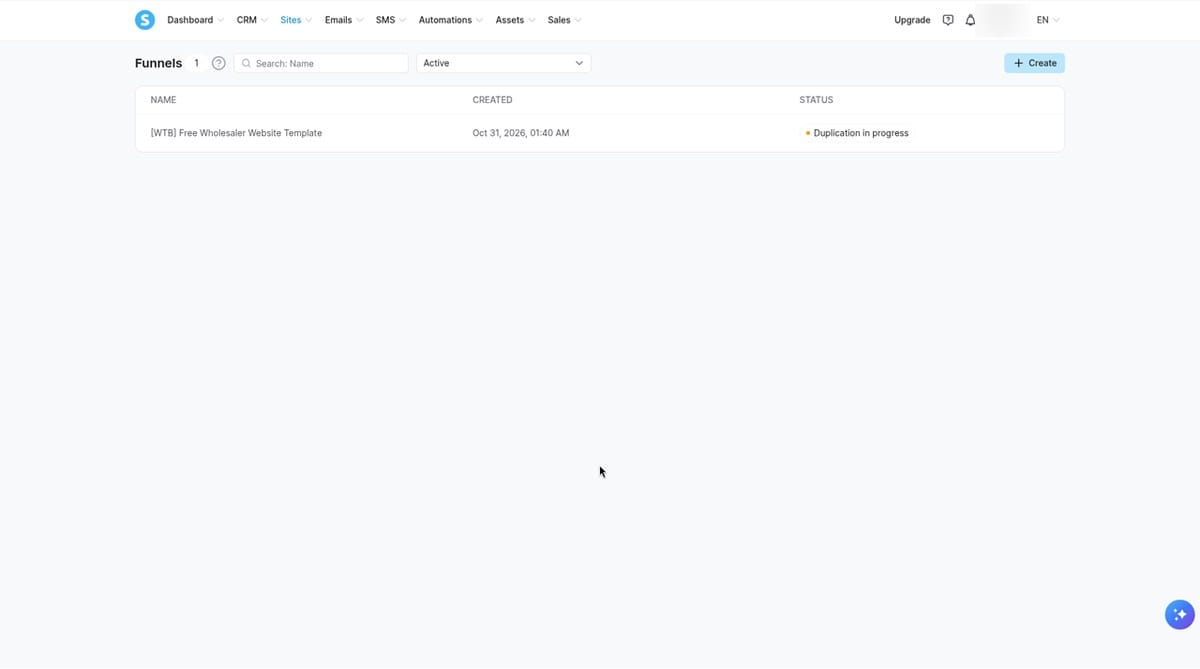Open the AI assistant sparkle button
1200x669 pixels.
point(1180,614)
